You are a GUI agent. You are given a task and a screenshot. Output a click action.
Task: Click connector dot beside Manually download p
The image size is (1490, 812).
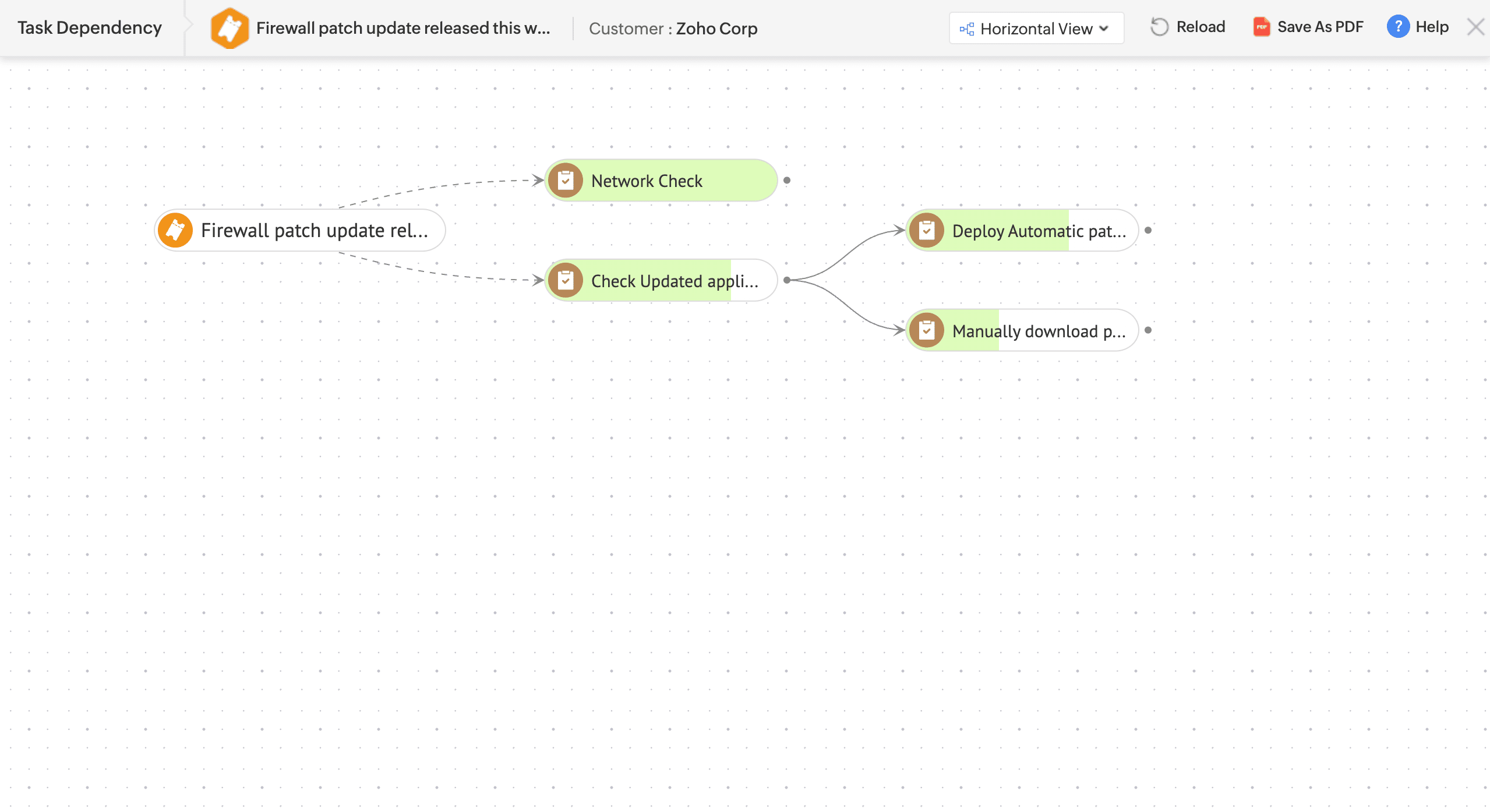point(1148,330)
